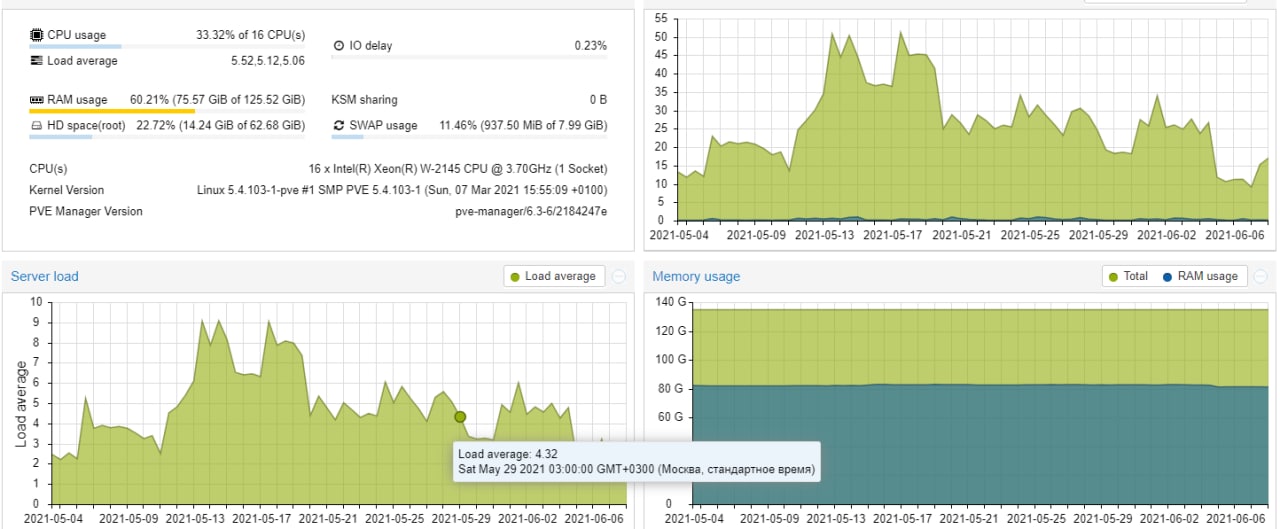Viewport: 1280px width, 529px height.
Task: Click the CPU usage progress bar
Action: point(75,46)
